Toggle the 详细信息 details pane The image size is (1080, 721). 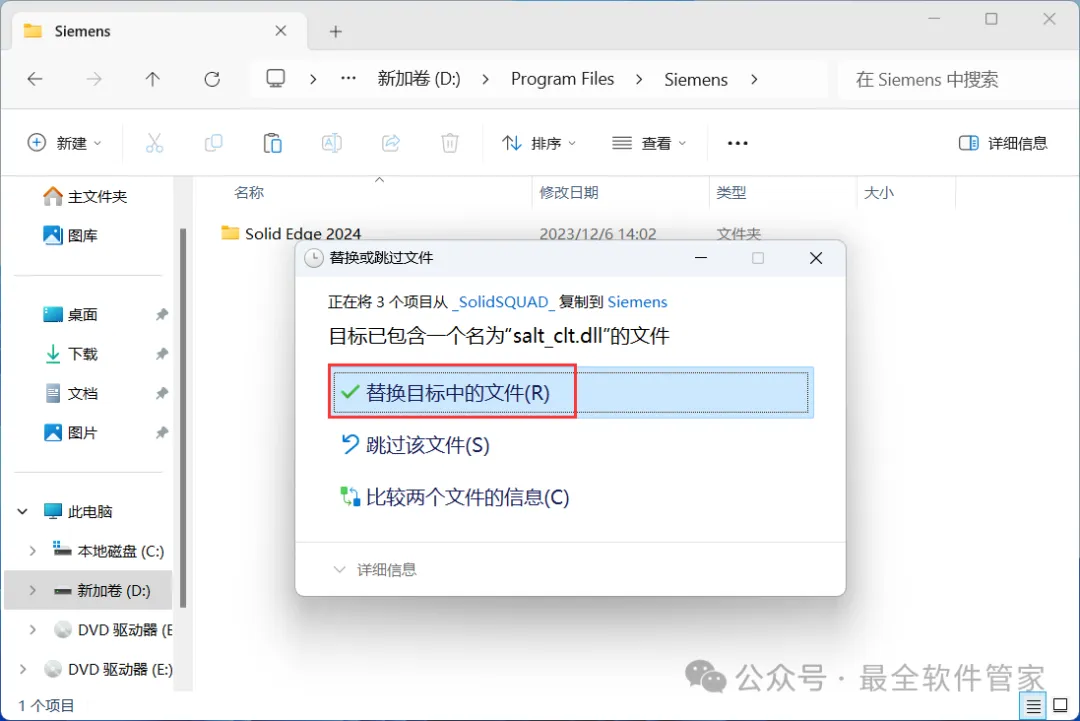pyautogui.click(x=1003, y=143)
